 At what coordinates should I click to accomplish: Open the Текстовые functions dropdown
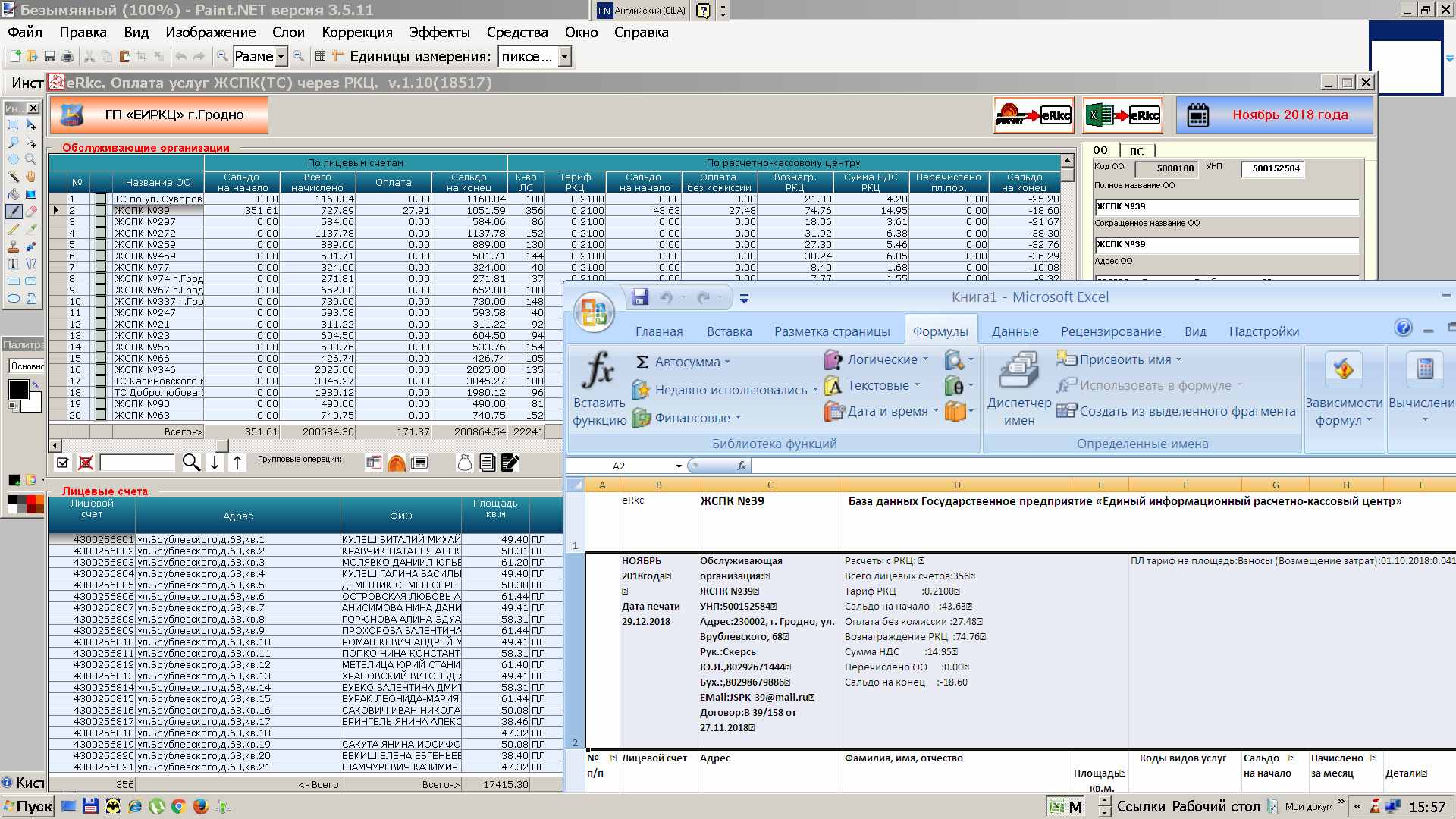(x=917, y=385)
